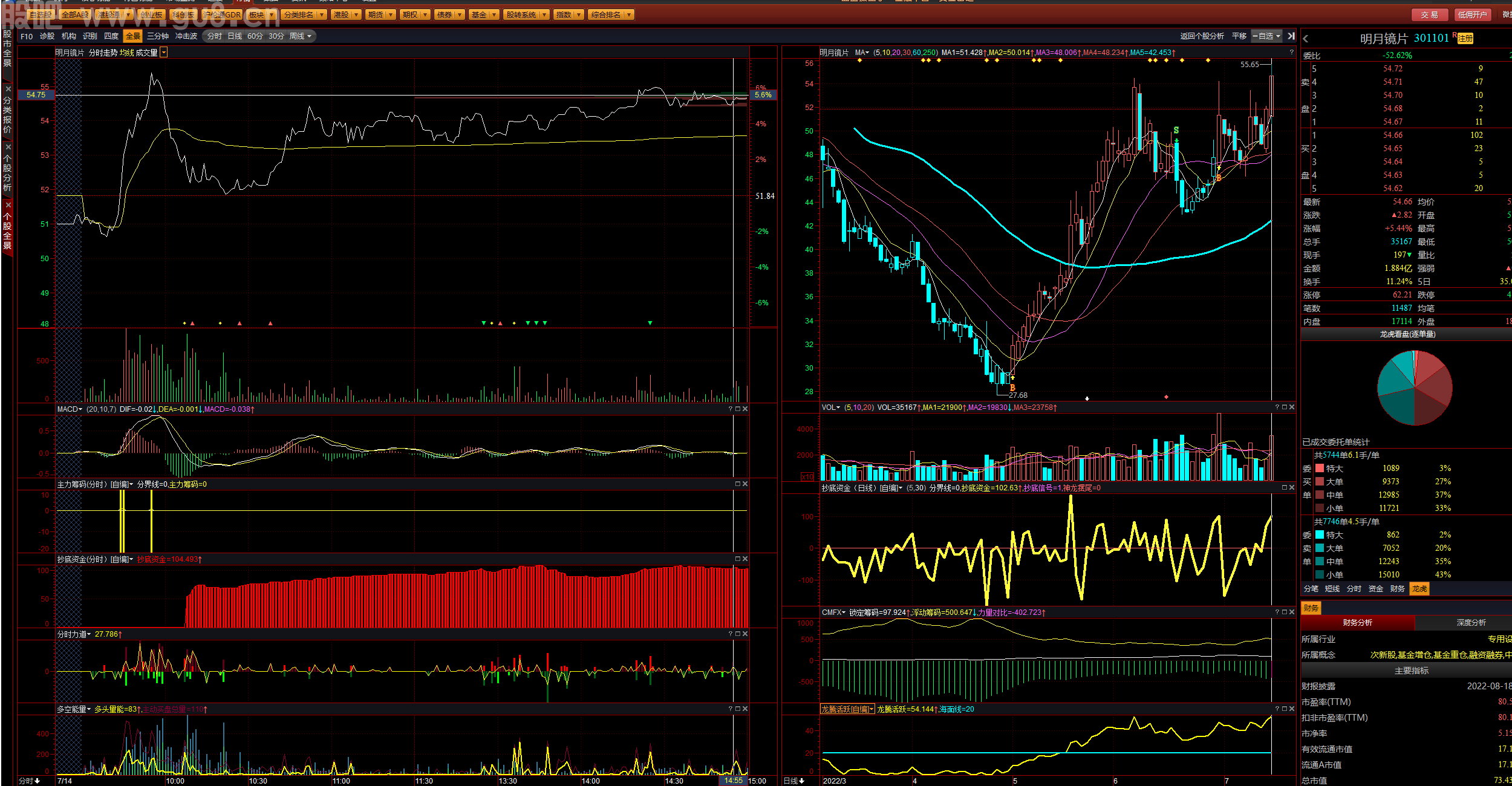Click the 特大 buy order red swatch
Screen dimensions: 1512x786
point(1320,469)
